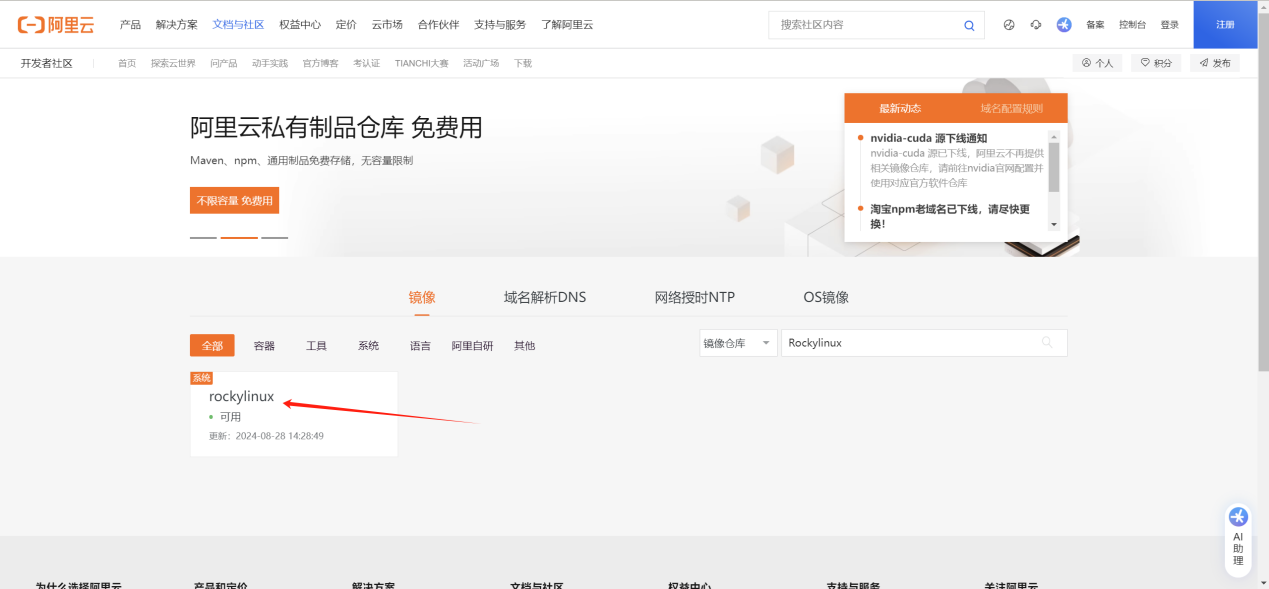The image size is (1269, 589).
Task: Click the community search magnifier icon
Action: click(969, 26)
